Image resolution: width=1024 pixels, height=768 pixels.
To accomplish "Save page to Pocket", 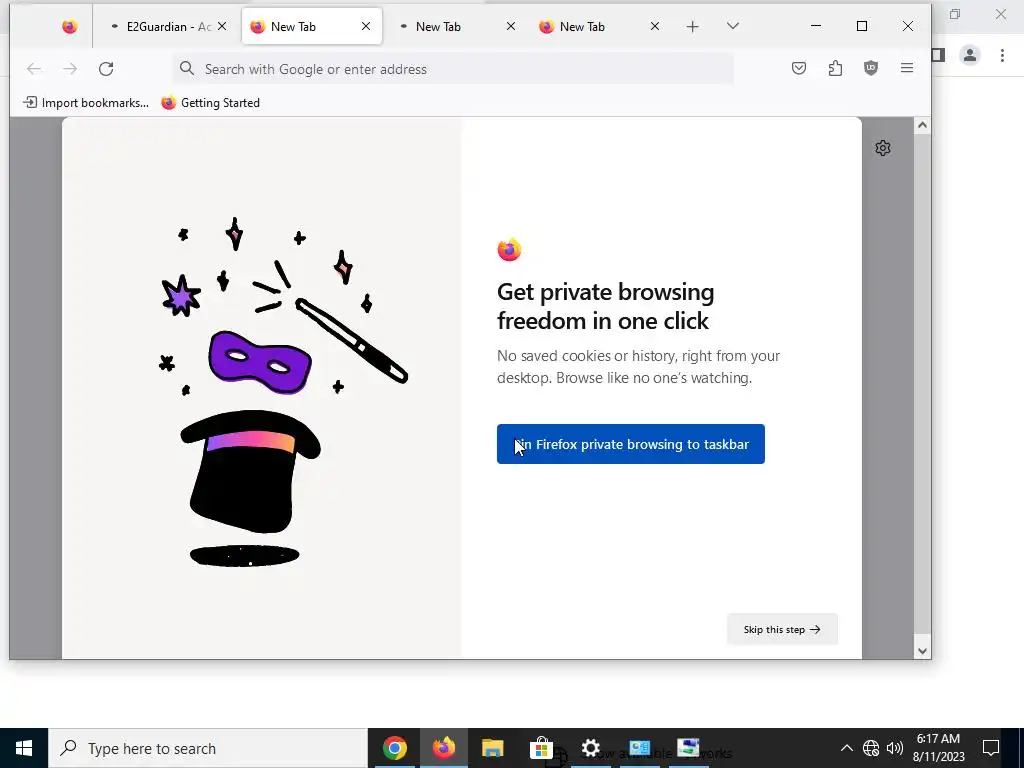I will pyautogui.click(x=799, y=69).
